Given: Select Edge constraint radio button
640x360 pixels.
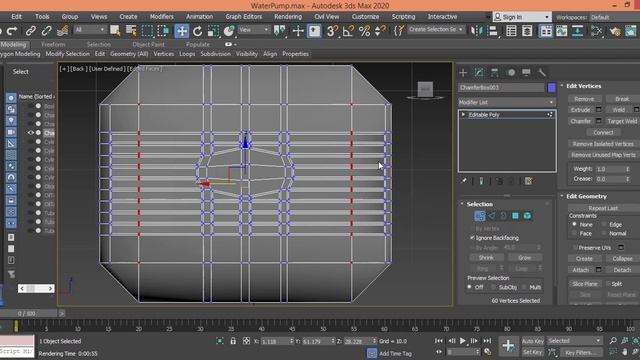Looking at the screenshot, I should pos(604,224).
